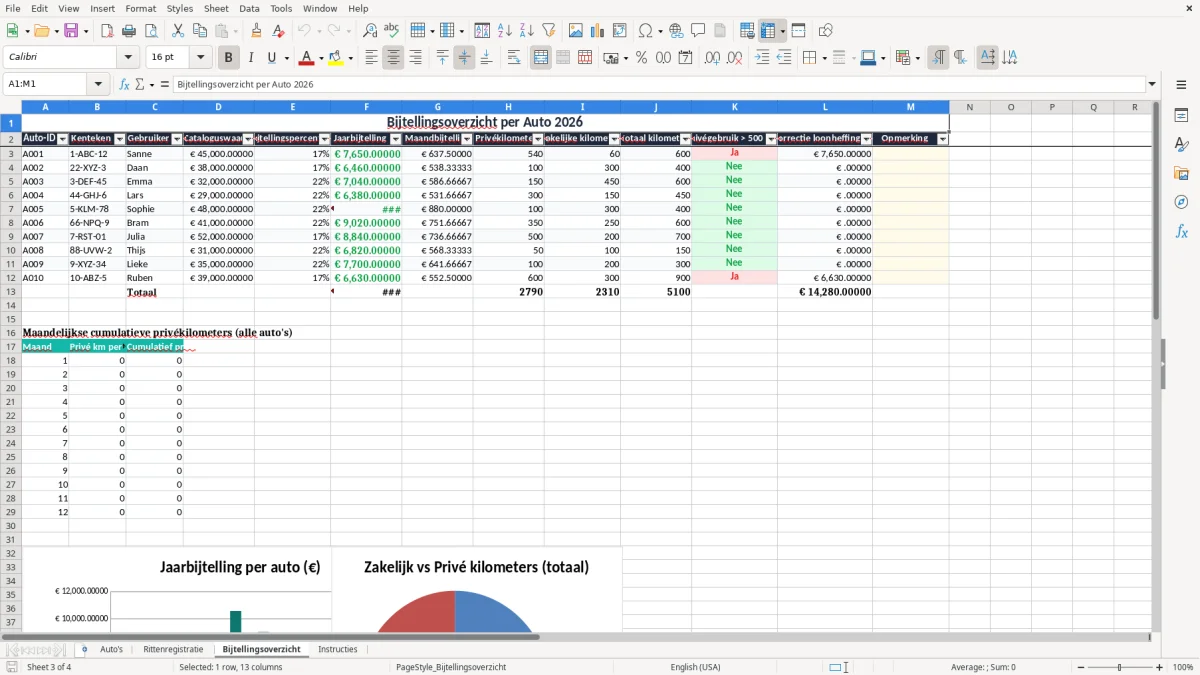Open the Opmerking column filter dropdown

[x=942, y=139]
